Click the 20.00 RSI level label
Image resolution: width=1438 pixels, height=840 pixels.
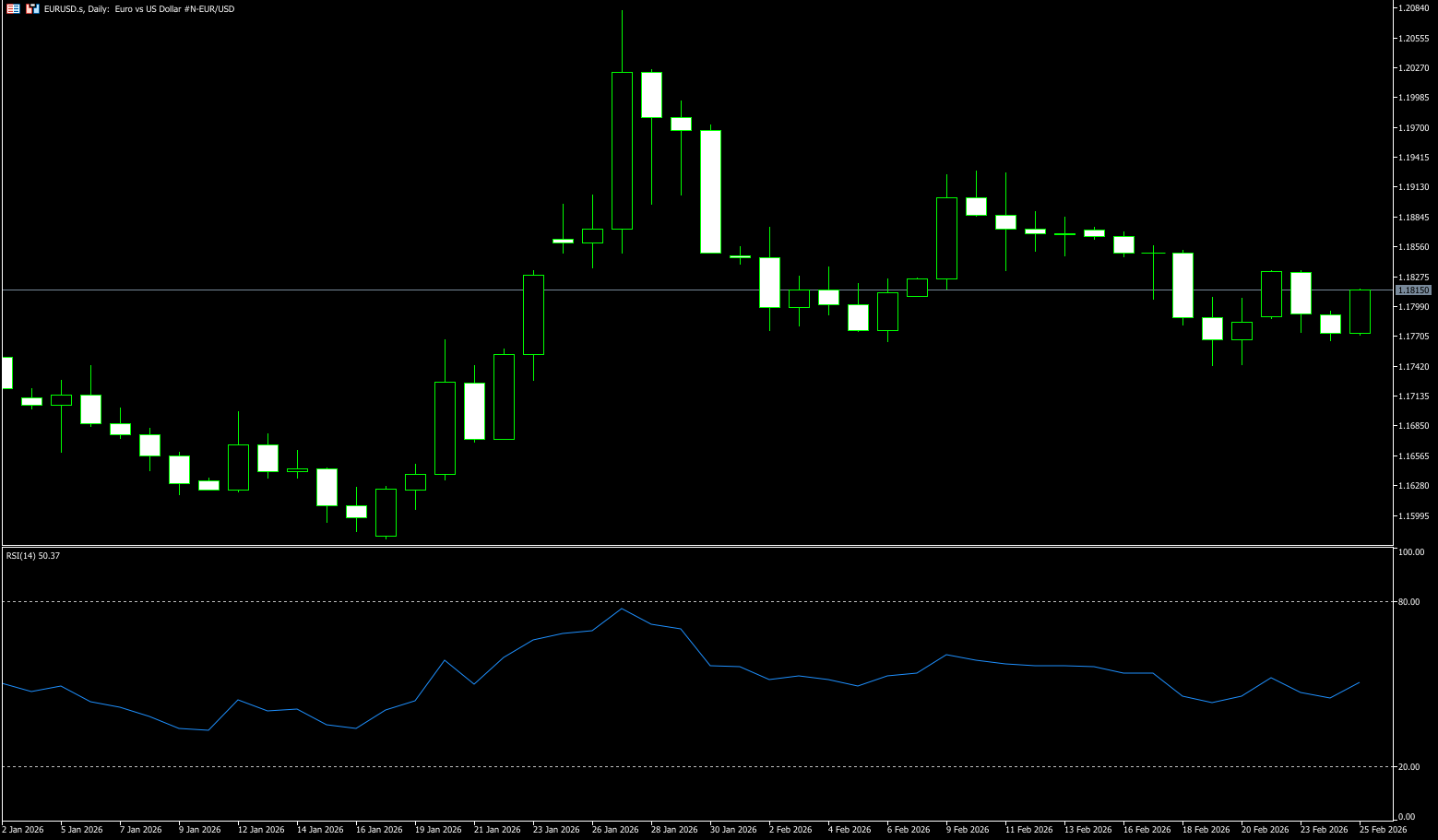[x=1409, y=767]
